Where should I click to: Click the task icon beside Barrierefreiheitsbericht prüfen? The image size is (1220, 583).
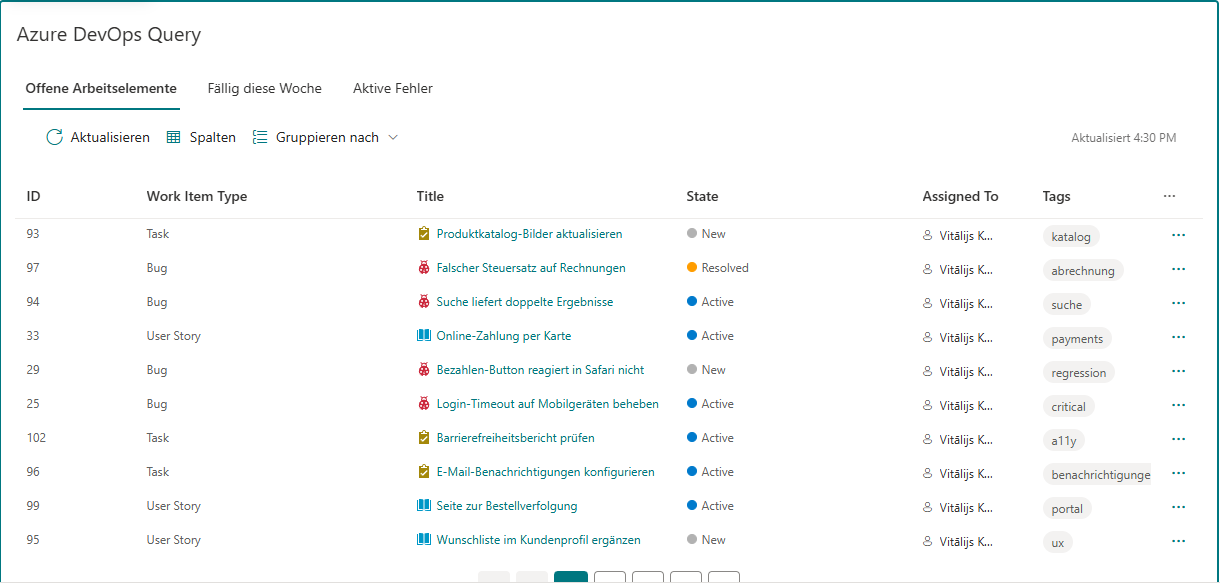(424, 438)
